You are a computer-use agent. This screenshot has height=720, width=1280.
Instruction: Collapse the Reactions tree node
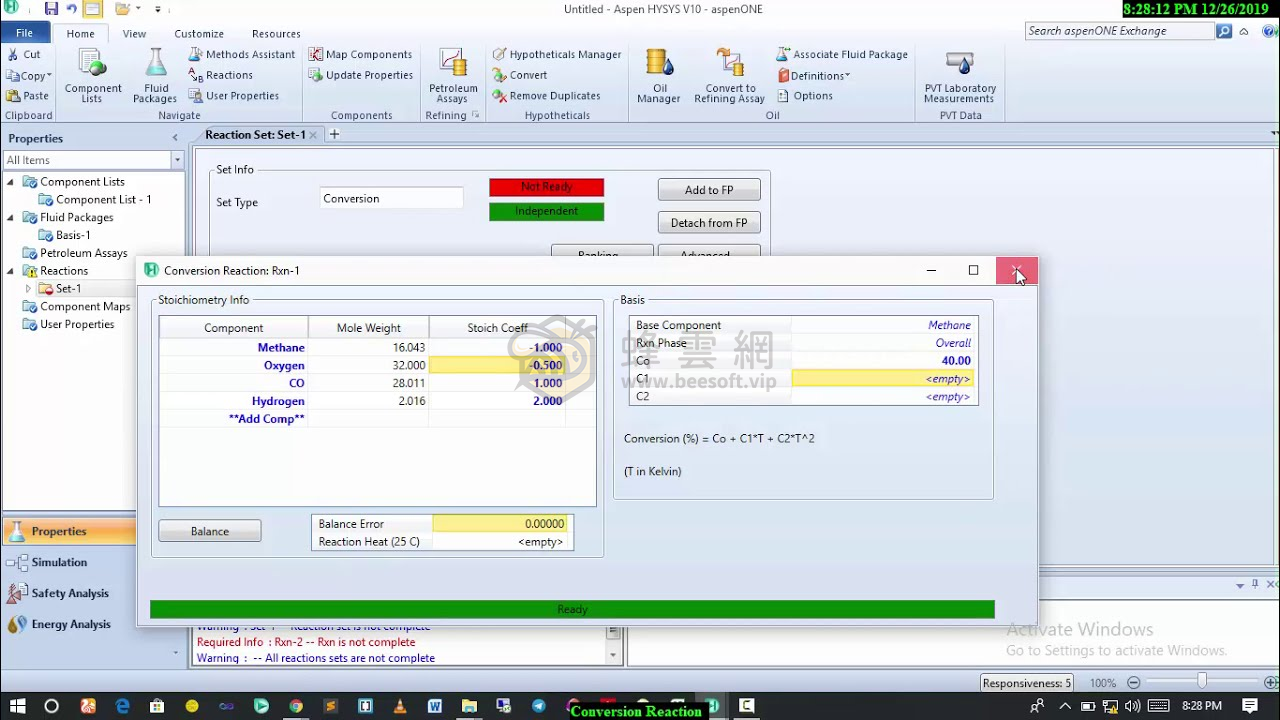click(x=10, y=271)
